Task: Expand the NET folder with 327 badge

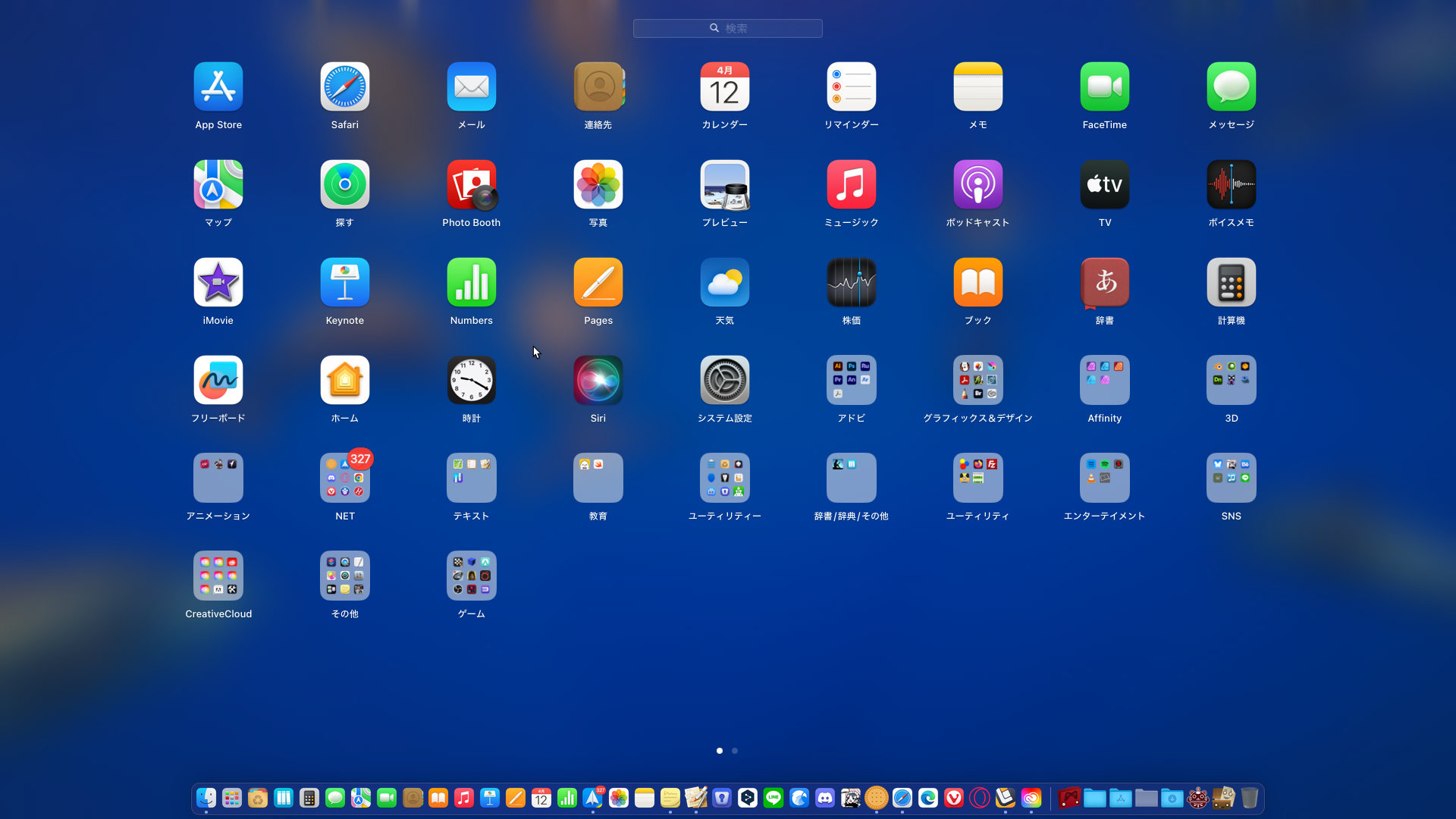Action: tap(345, 478)
